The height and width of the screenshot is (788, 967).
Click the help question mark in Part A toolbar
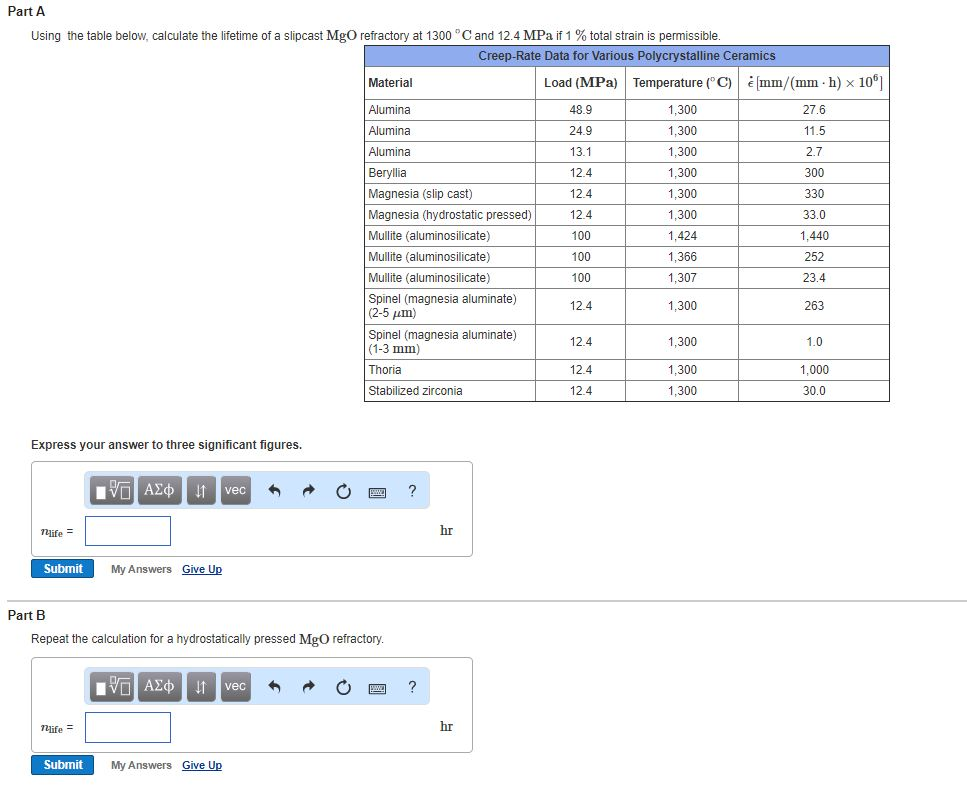tap(411, 490)
